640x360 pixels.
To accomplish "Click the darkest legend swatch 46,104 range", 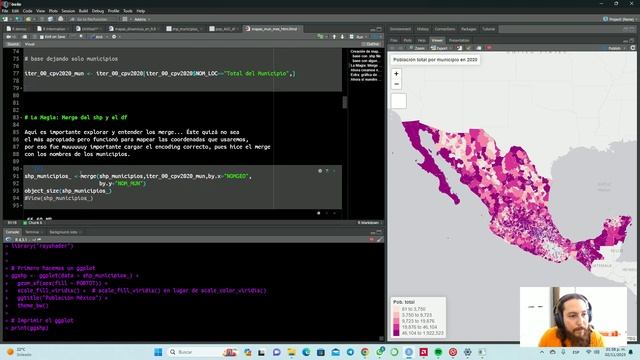I will click(x=396, y=333).
